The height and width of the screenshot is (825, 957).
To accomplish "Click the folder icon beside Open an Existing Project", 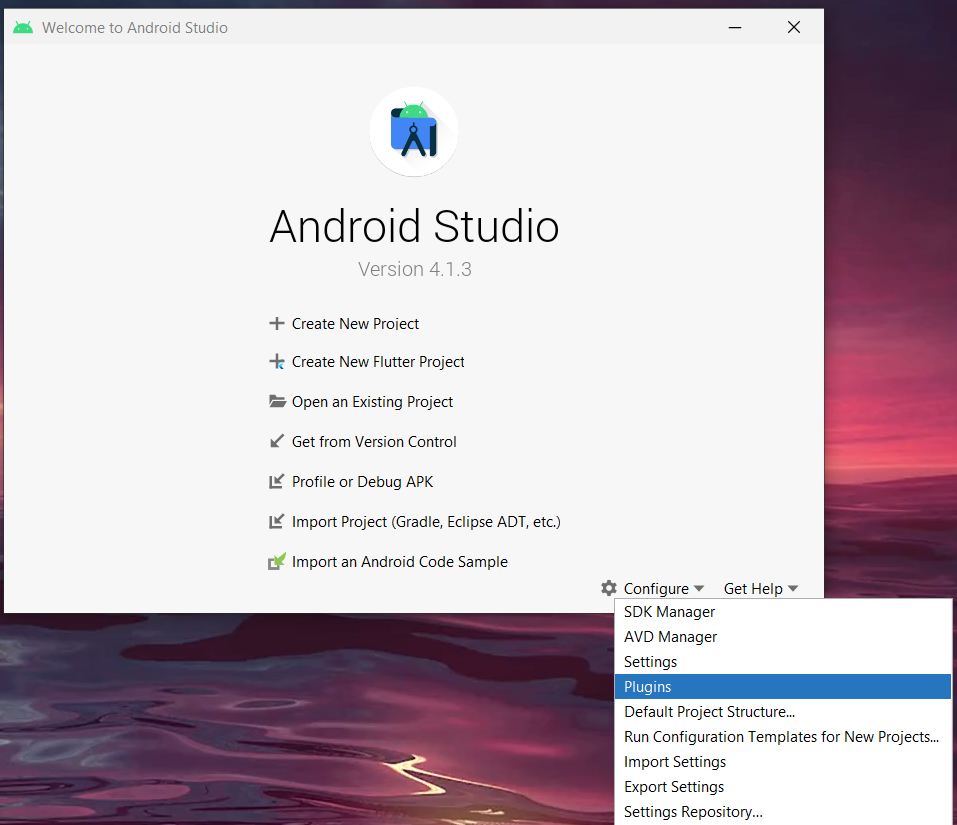I will click(x=277, y=402).
